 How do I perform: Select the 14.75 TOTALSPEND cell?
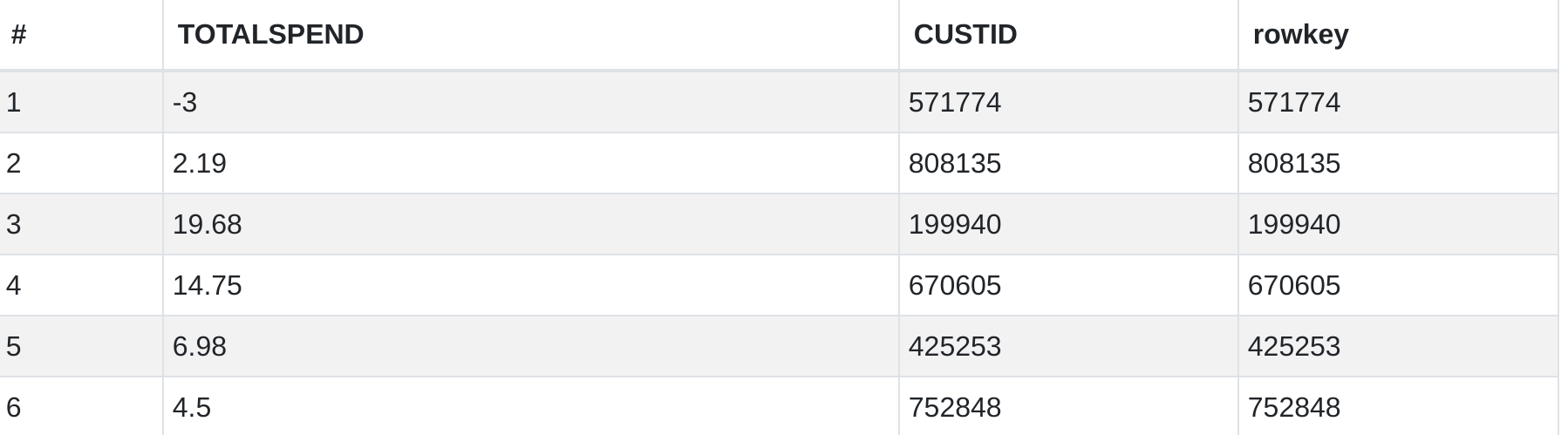coord(207,286)
